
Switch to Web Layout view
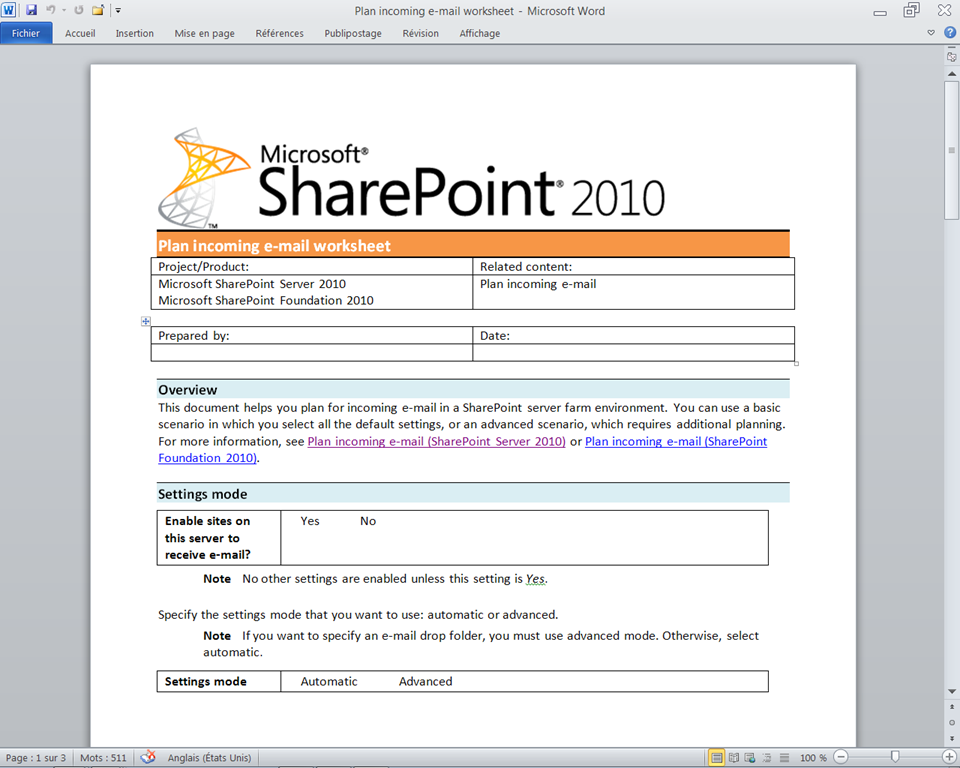point(750,758)
